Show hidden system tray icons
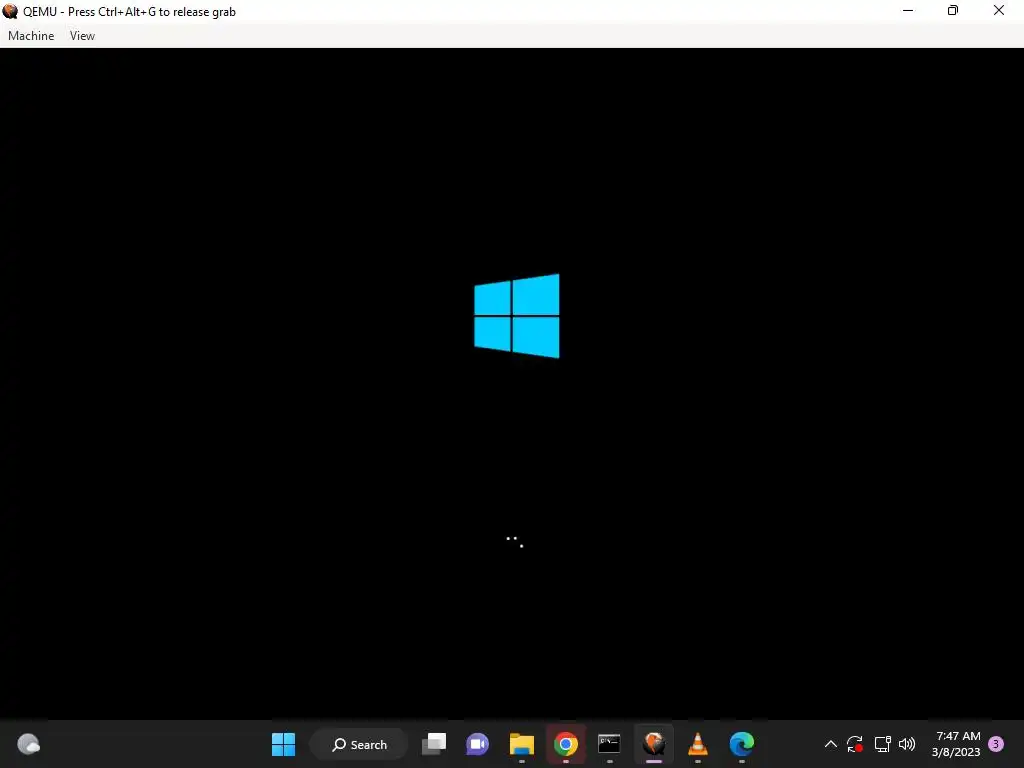This screenshot has height=768, width=1024. click(x=831, y=744)
